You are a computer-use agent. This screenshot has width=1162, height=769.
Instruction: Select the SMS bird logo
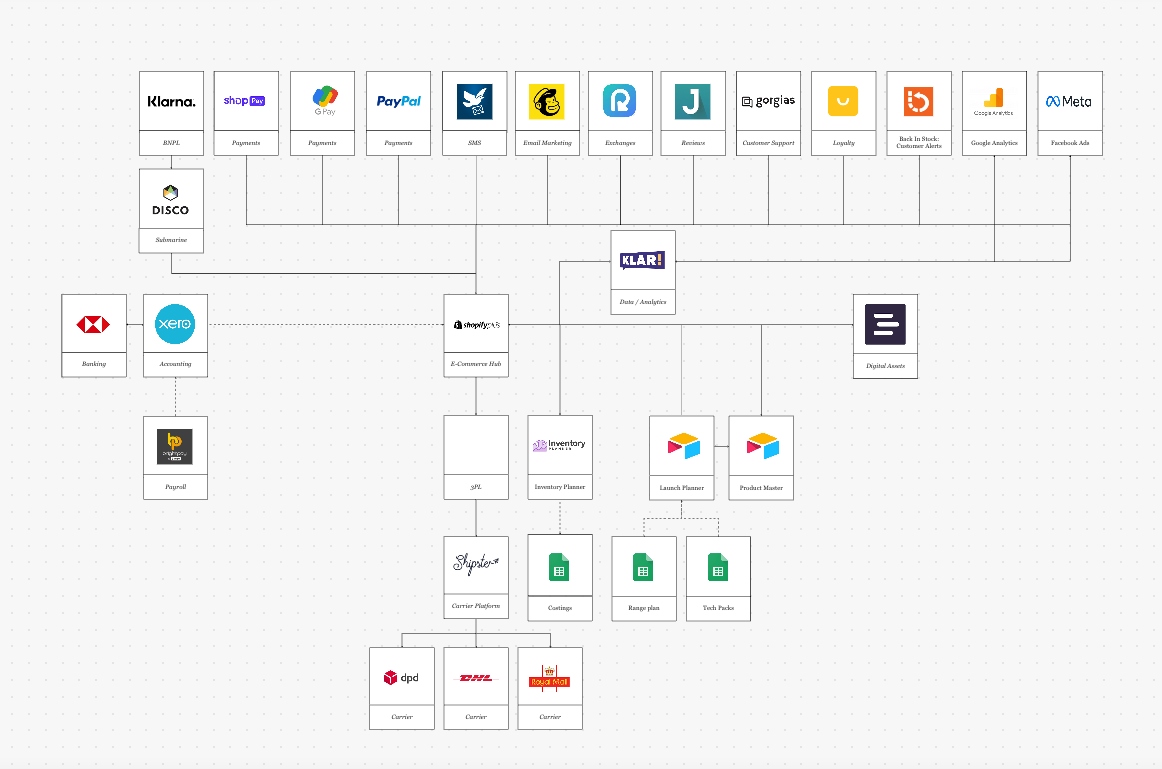474,101
